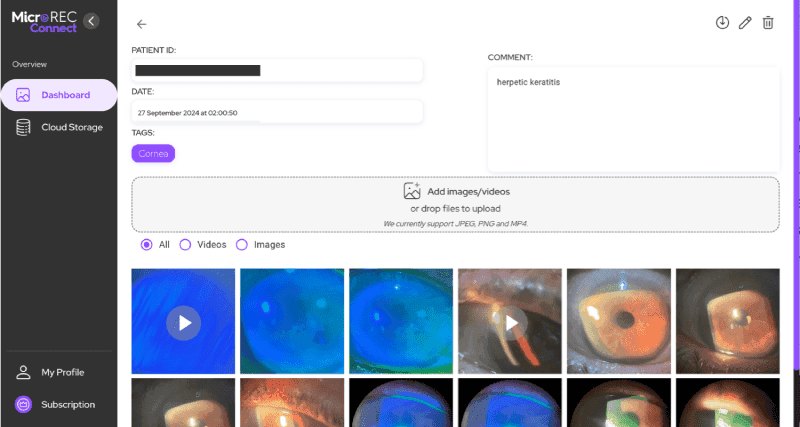Screen dimensions: 800x427
Task: Click the Patient ID field
Action: tap(277, 71)
